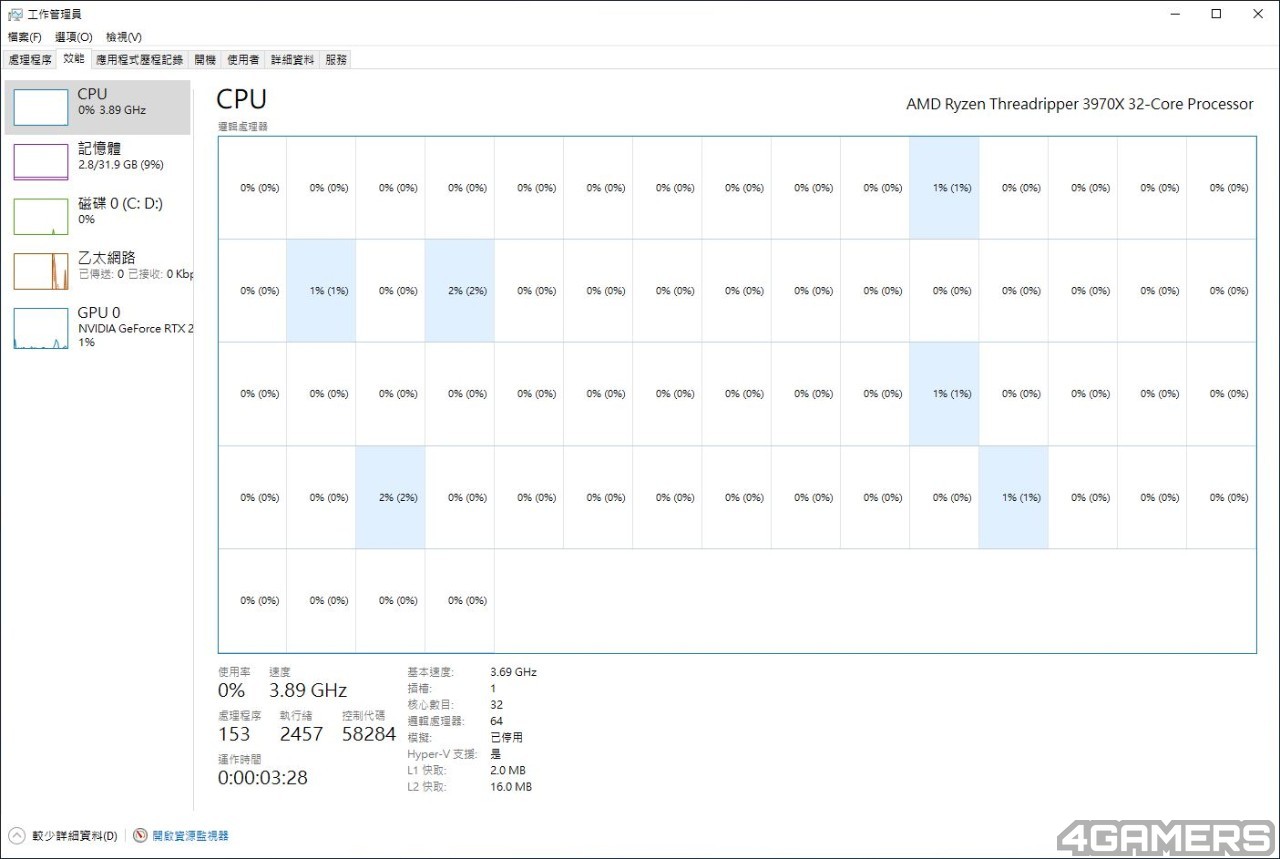
Task: Click the L1 快取 2.0 MB value
Action: point(508,770)
